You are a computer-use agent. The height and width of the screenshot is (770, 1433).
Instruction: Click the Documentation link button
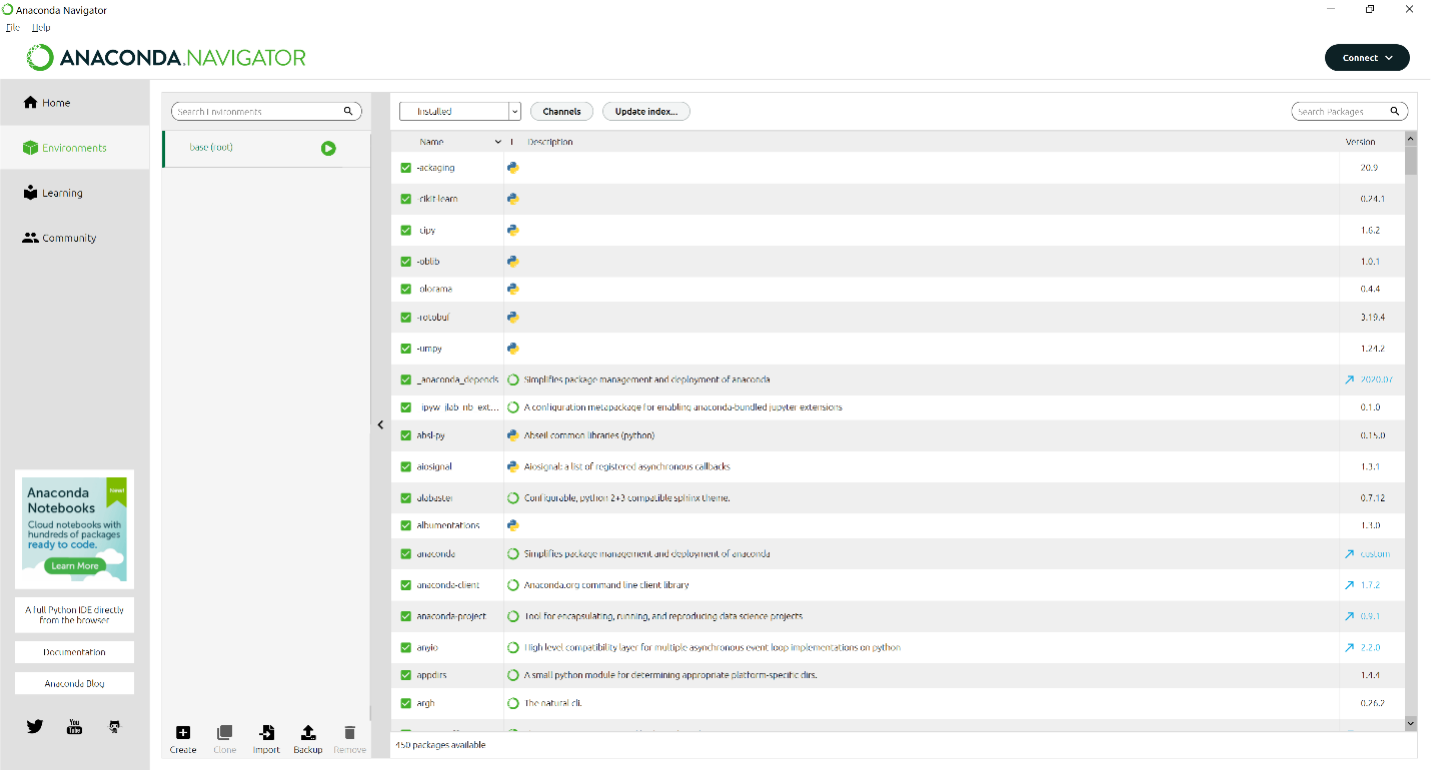point(74,652)
